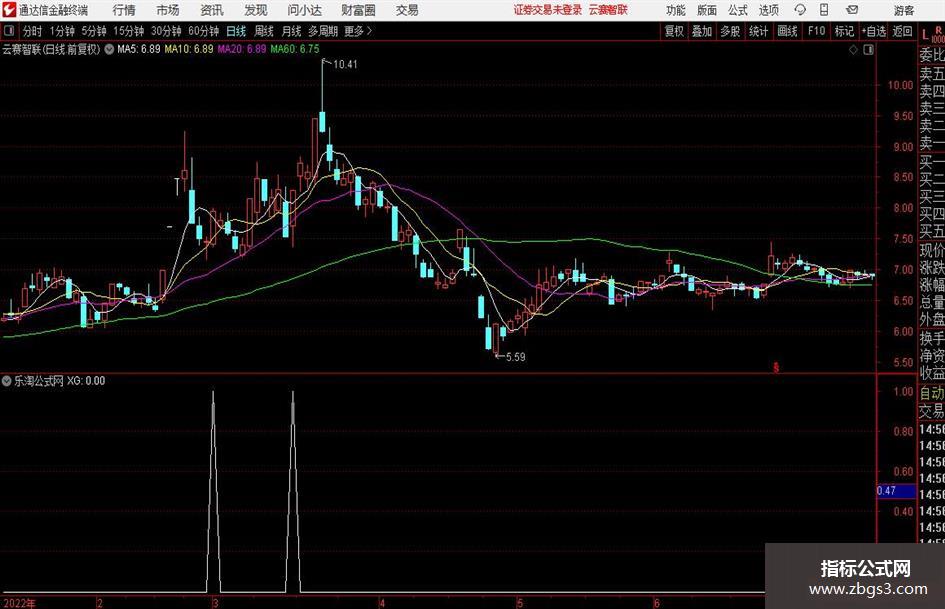Switch to the 5分钟 period tab
Image resolution: width=945 pixels, height=609 pixels.
tap(94, 31)
